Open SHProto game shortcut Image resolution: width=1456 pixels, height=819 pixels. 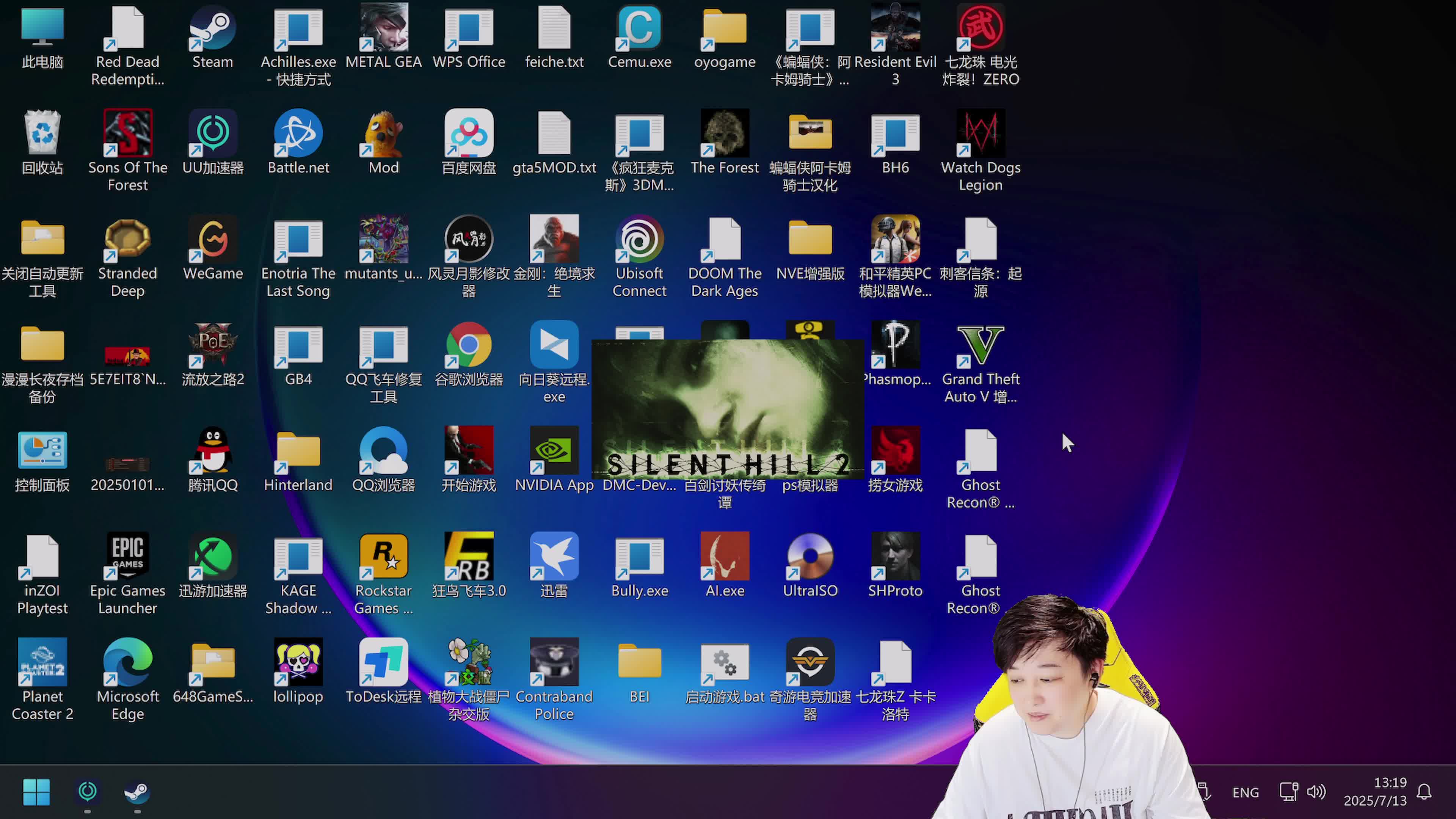895,566
